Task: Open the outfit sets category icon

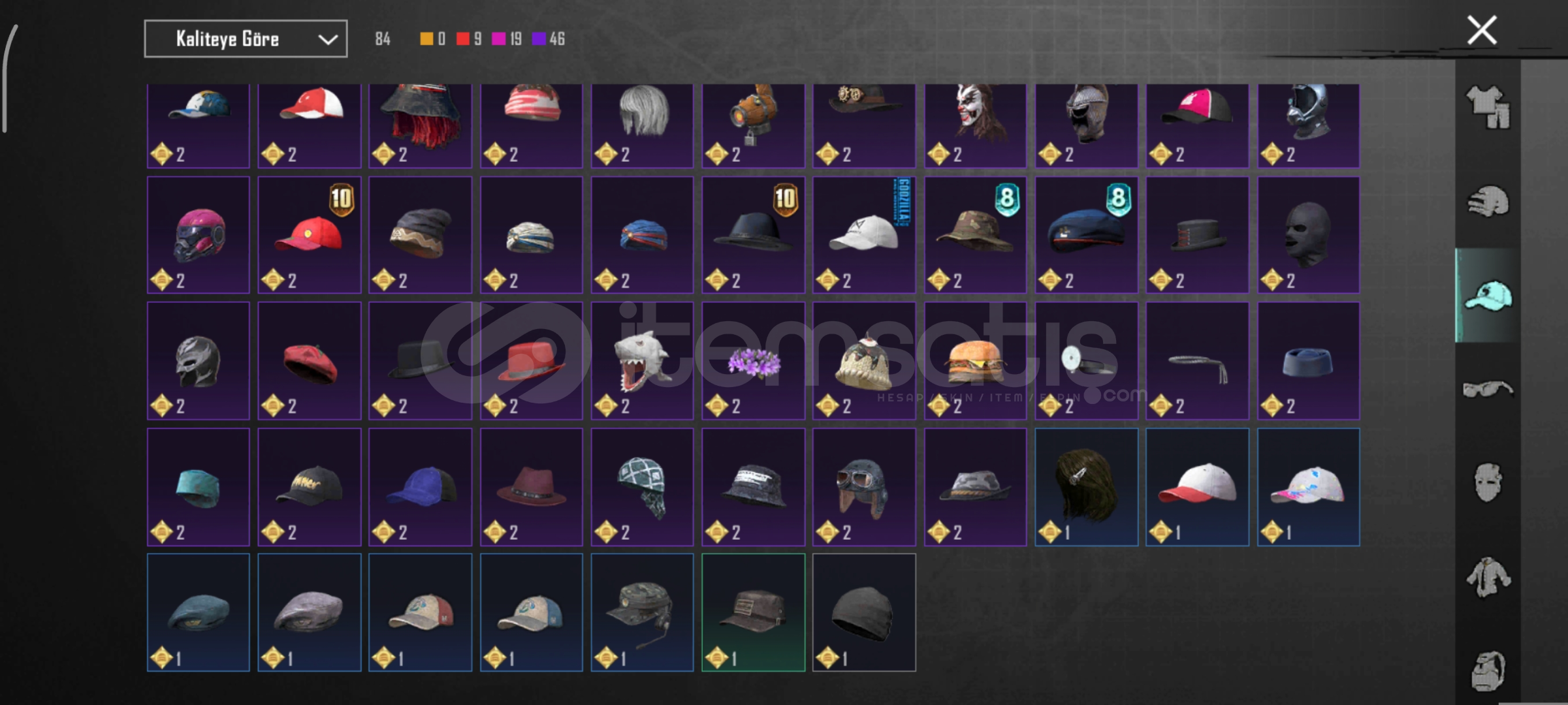Action: pos(1488,107)
